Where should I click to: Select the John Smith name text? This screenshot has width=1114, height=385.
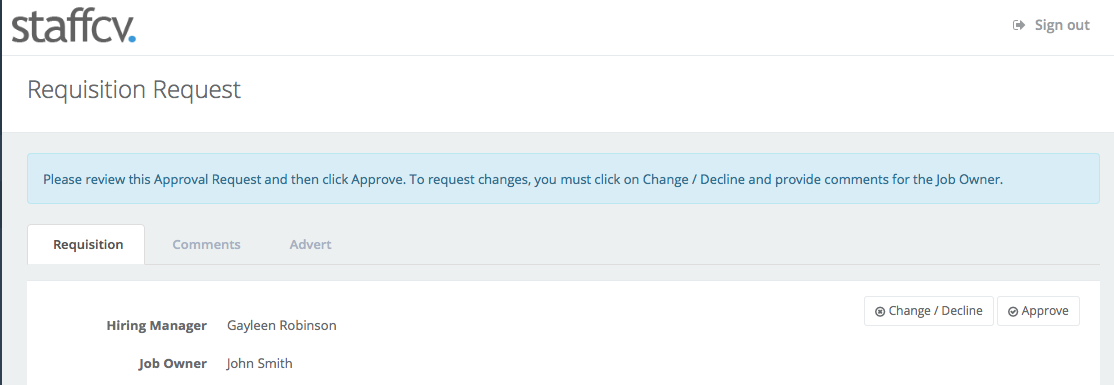point(260,363)
